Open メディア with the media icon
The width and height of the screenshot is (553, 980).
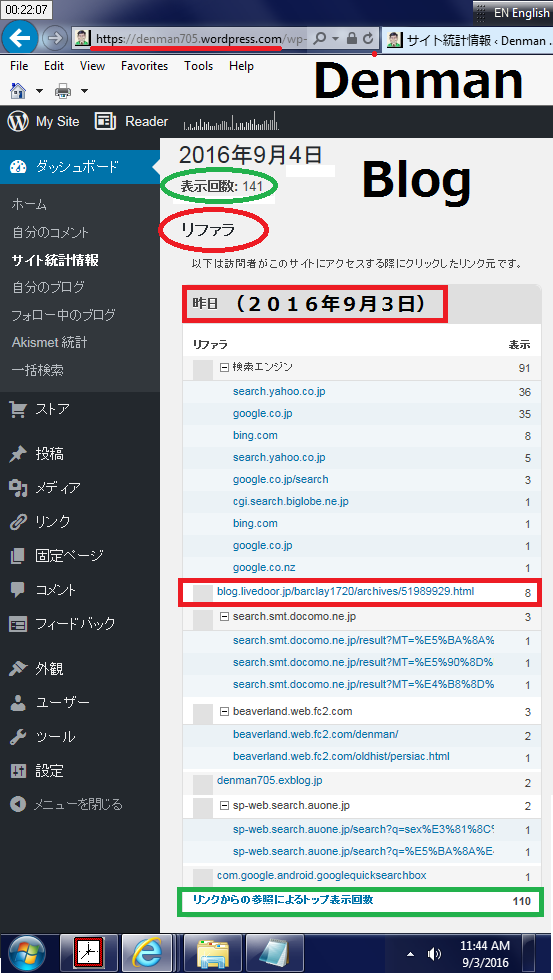[18, 488]
